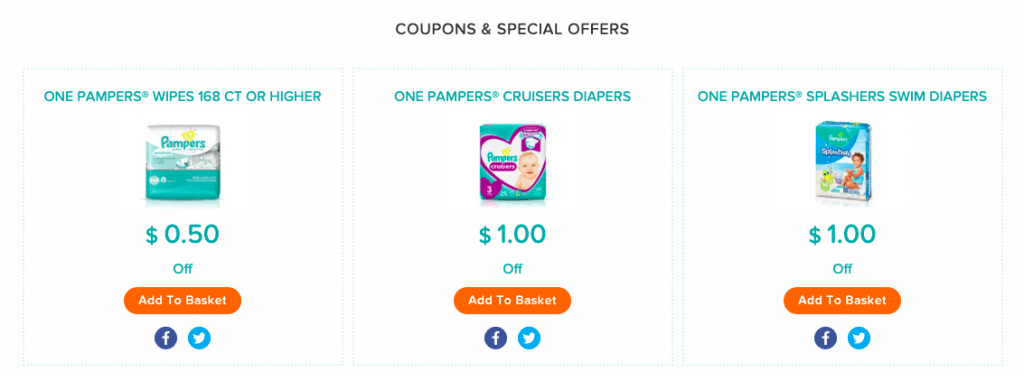Open the Pampers Splashers package image

(842, 161)
